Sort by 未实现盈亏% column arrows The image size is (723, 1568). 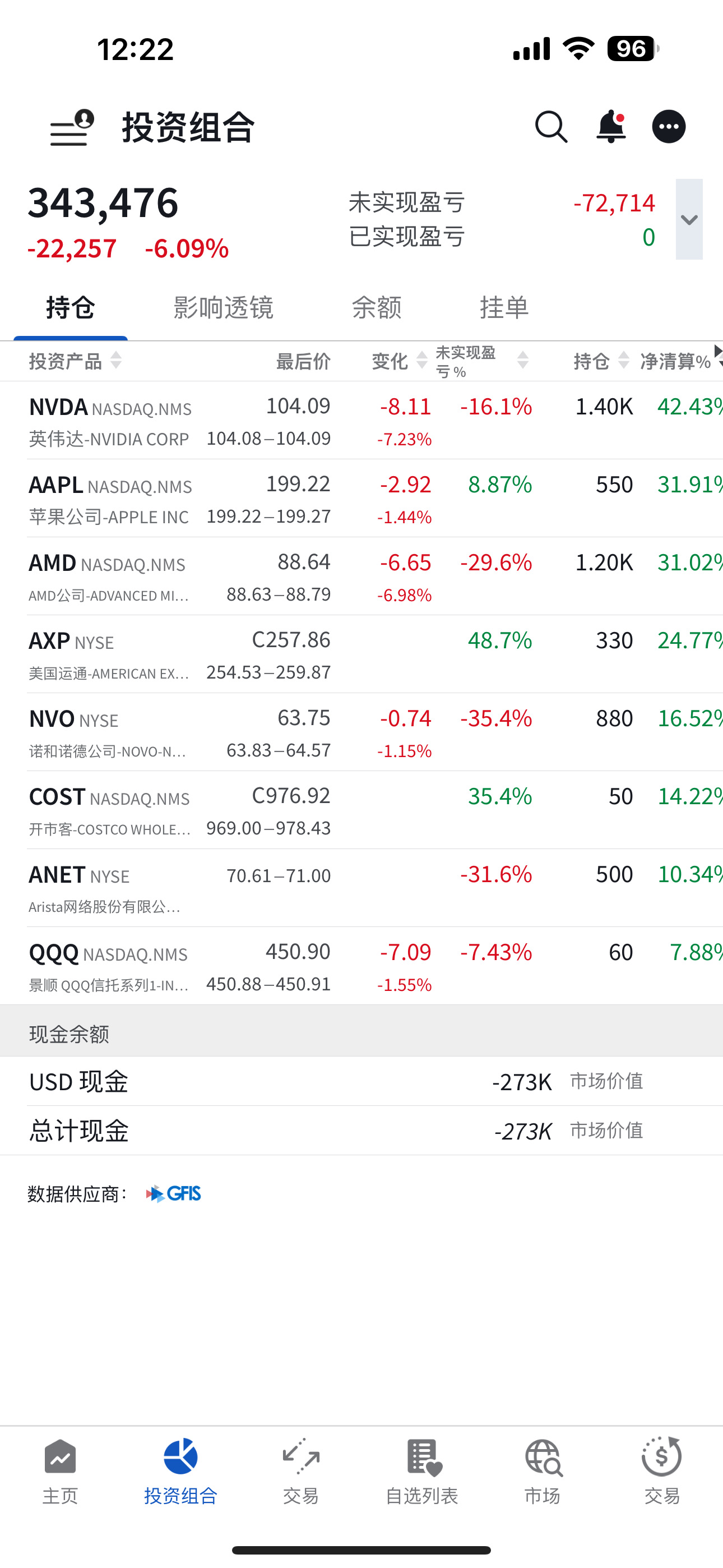522,361
